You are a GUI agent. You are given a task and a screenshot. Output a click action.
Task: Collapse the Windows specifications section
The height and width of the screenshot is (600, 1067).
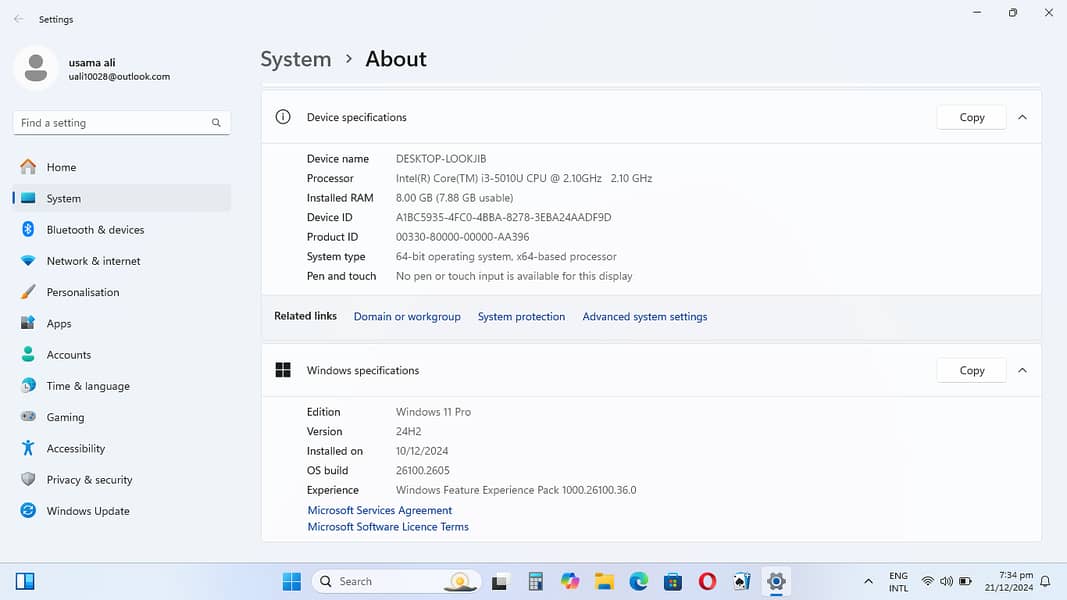pyautogui.click(x=1022, y=370)
